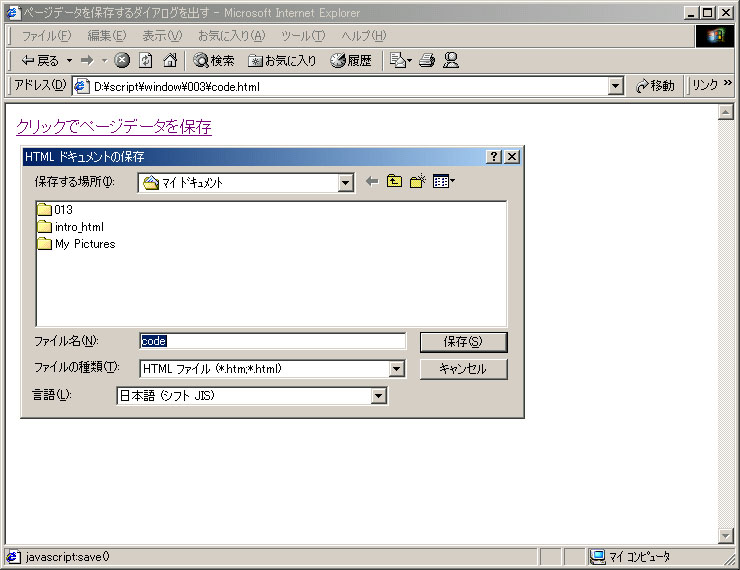Viewport: 740px width, 570px height.
Task: Expand the 保存する場所 location dropdown
Action: point(346,183)
